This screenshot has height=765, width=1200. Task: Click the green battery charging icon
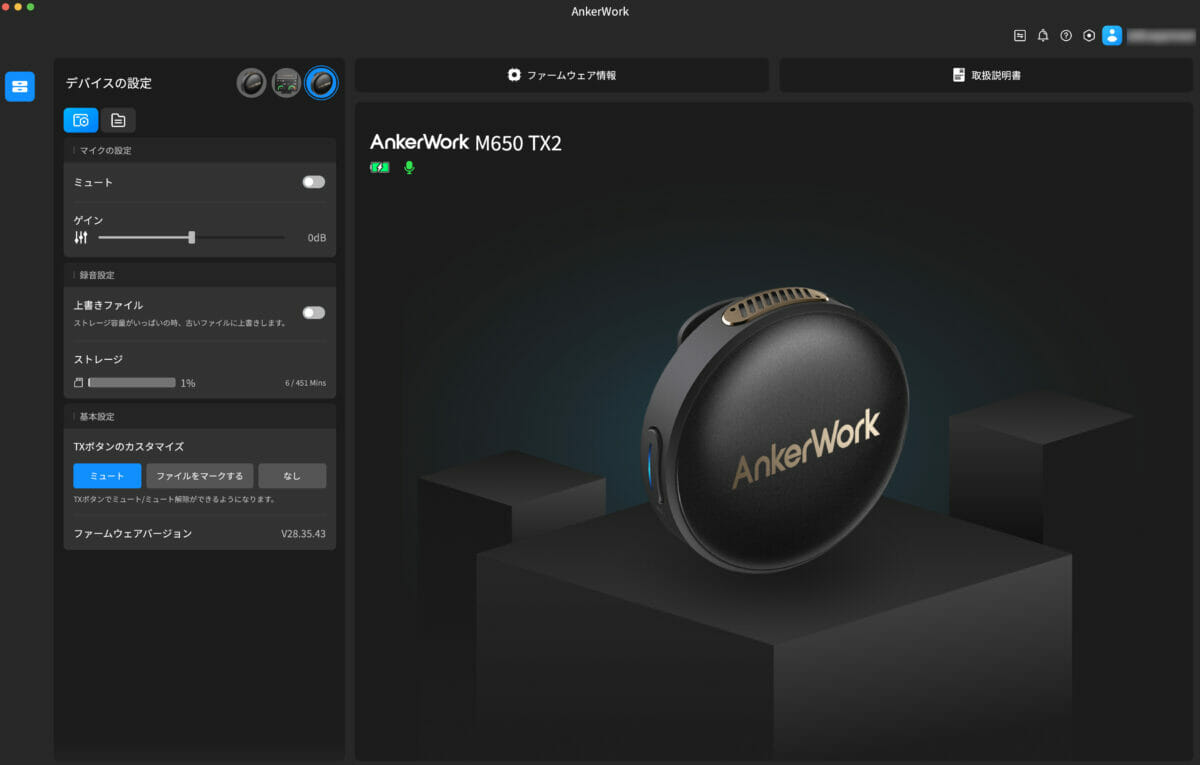coord(379,167)
